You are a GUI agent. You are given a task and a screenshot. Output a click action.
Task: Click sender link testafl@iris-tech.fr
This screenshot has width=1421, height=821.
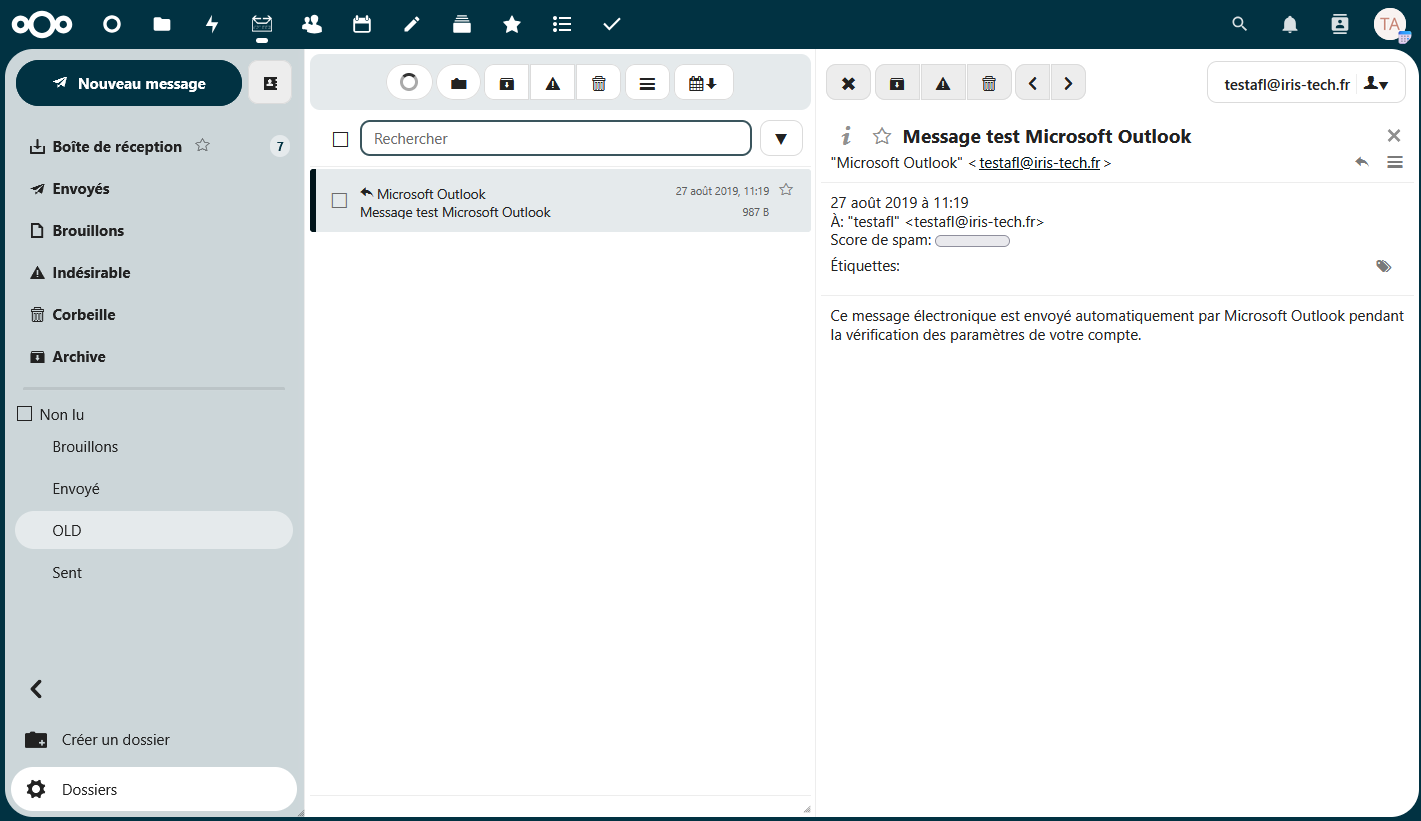click(1039, 163)
